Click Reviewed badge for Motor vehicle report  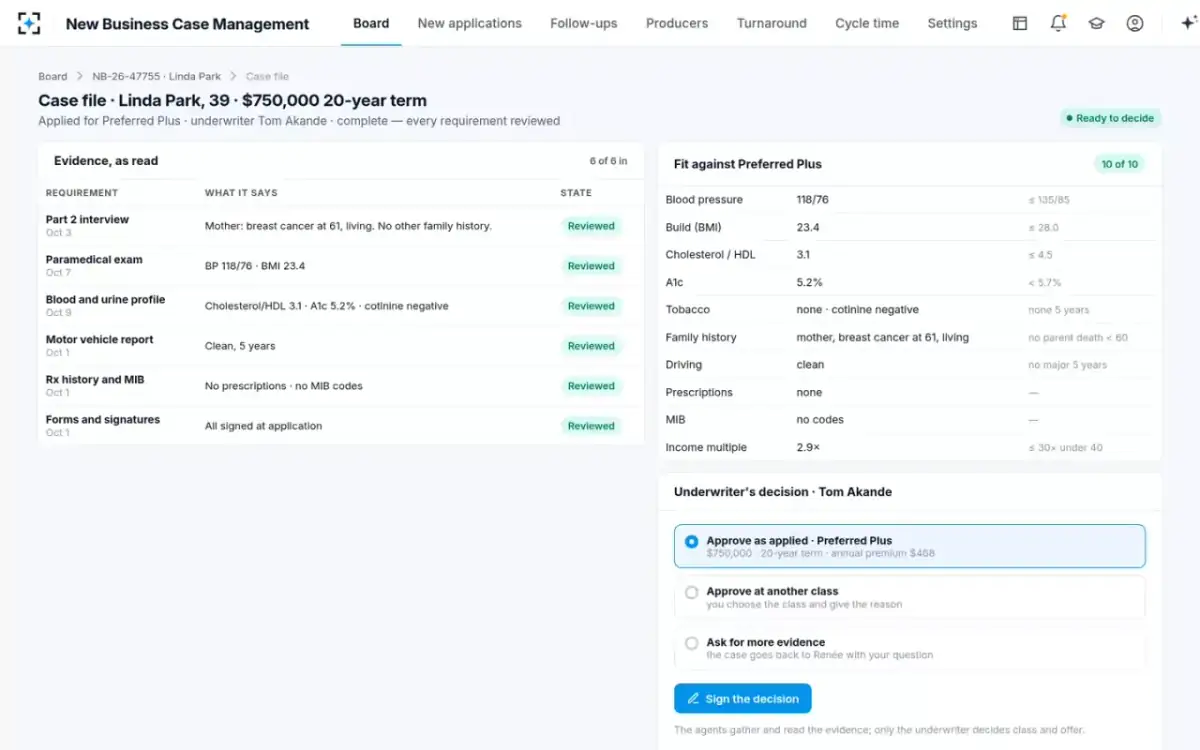click(x=591, y=346)
